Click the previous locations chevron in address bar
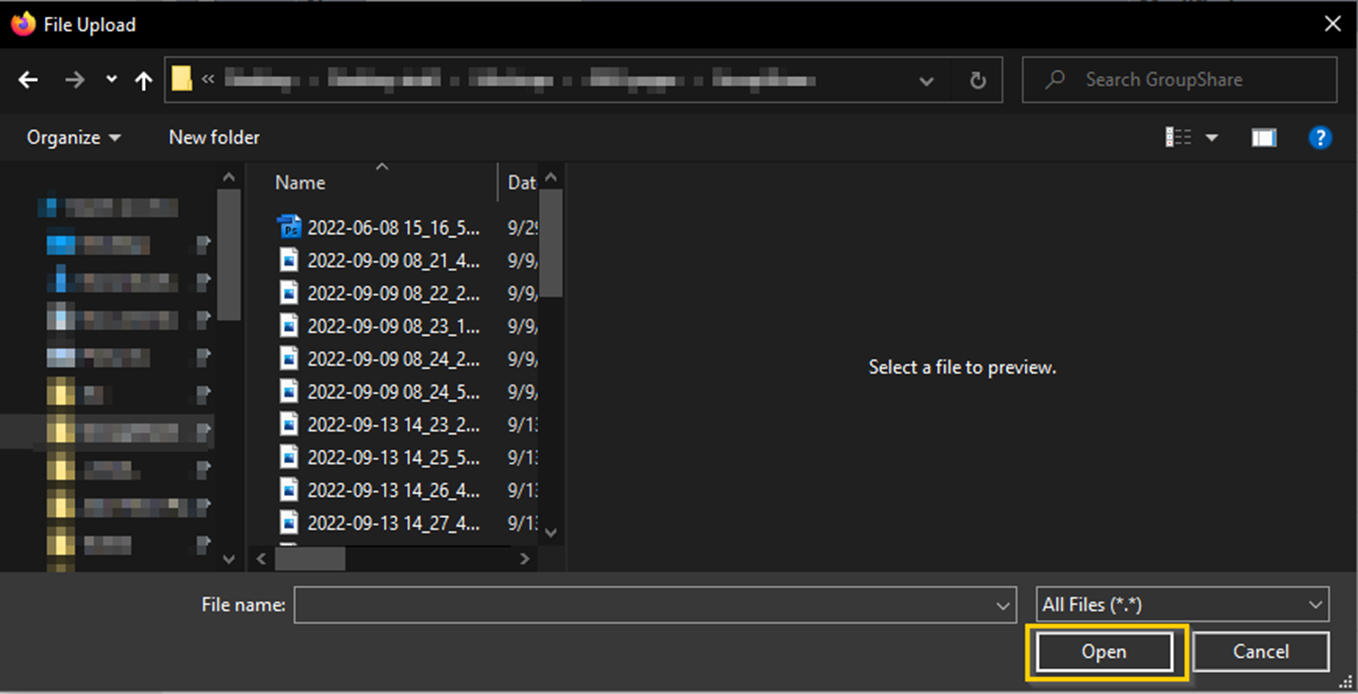This screenshot has height=694, width=1358. [x=208, y=80]
